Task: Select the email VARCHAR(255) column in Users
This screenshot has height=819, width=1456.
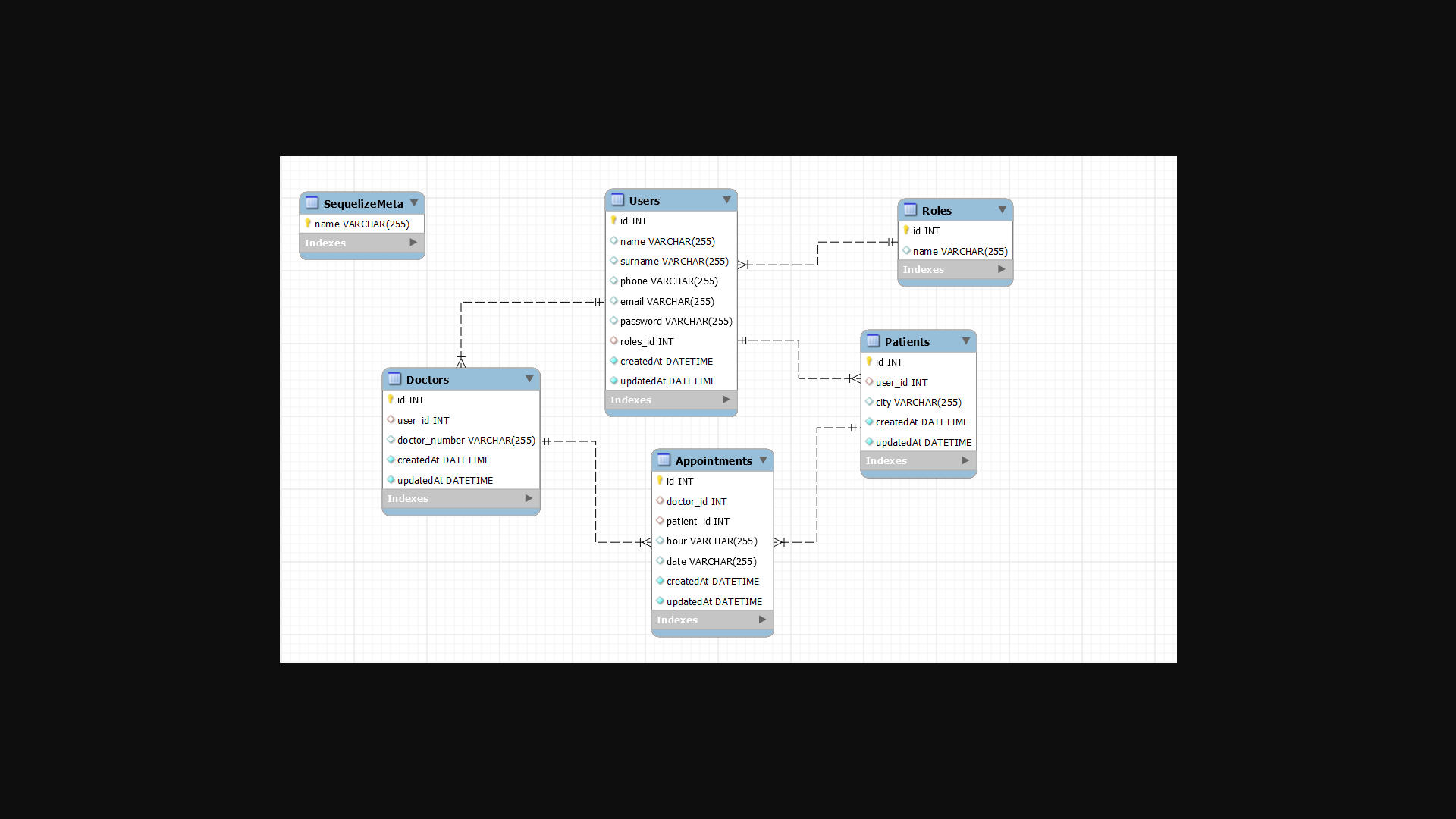Action: click(667, 301)
